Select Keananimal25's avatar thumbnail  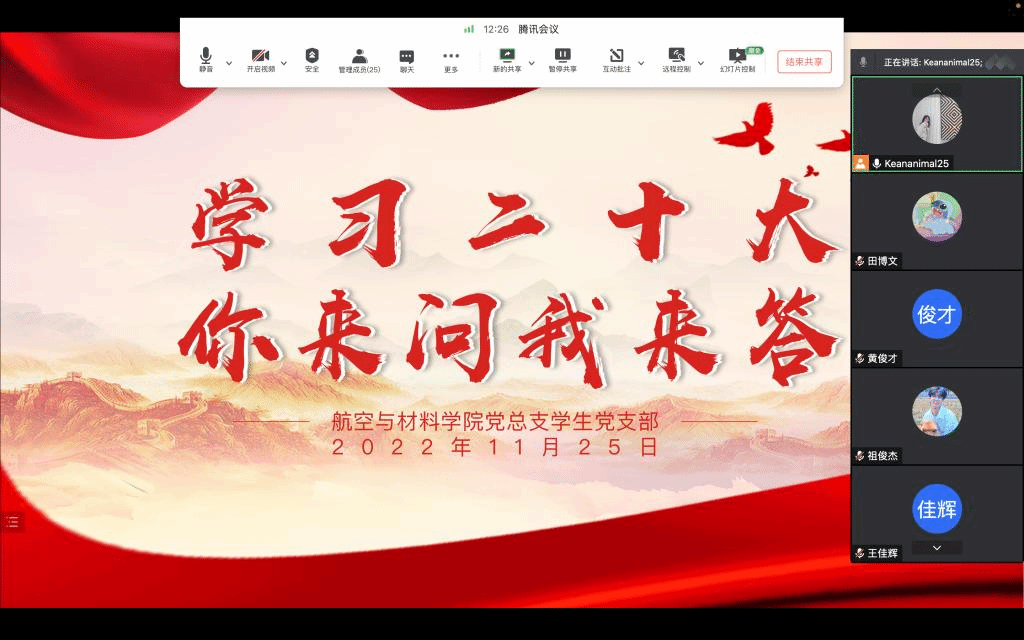click(x=936, y=118)
